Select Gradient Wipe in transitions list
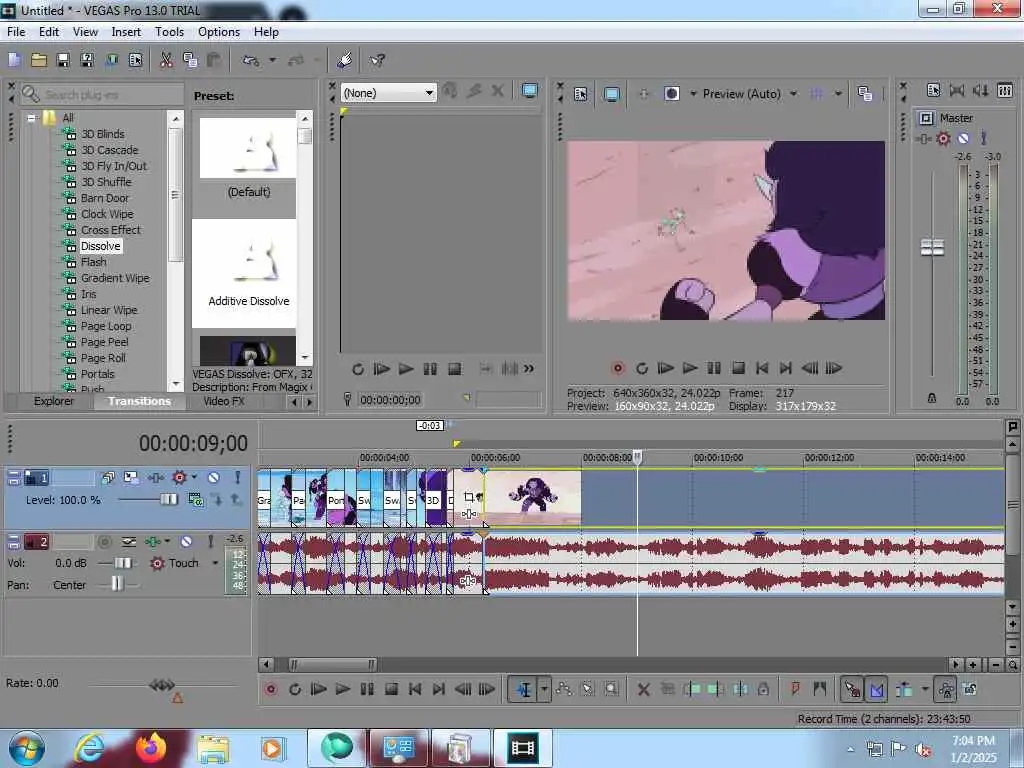The image size is (1024, 768). coord(115,278)
